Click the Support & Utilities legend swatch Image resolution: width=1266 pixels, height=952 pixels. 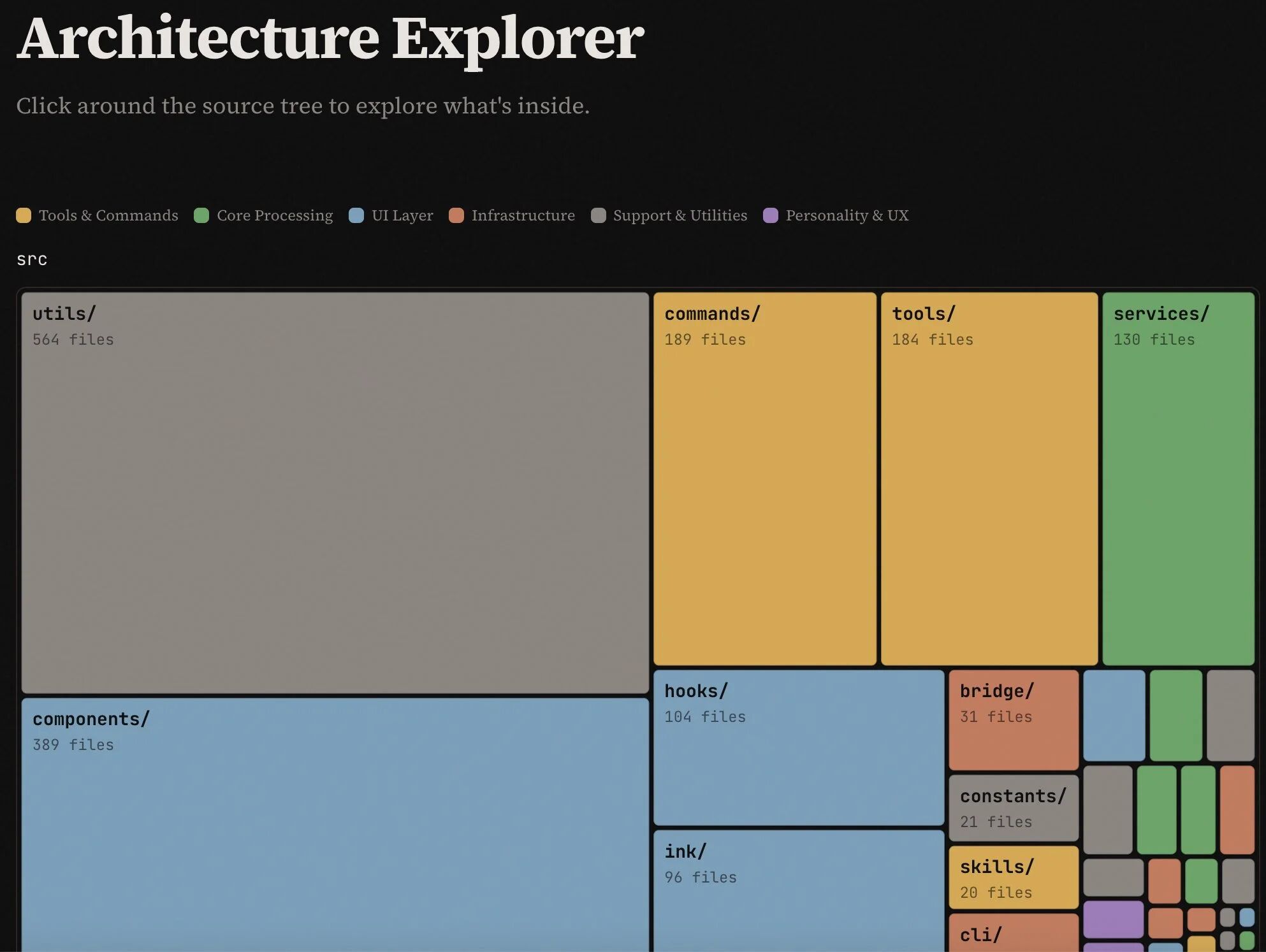click(598, 215)
